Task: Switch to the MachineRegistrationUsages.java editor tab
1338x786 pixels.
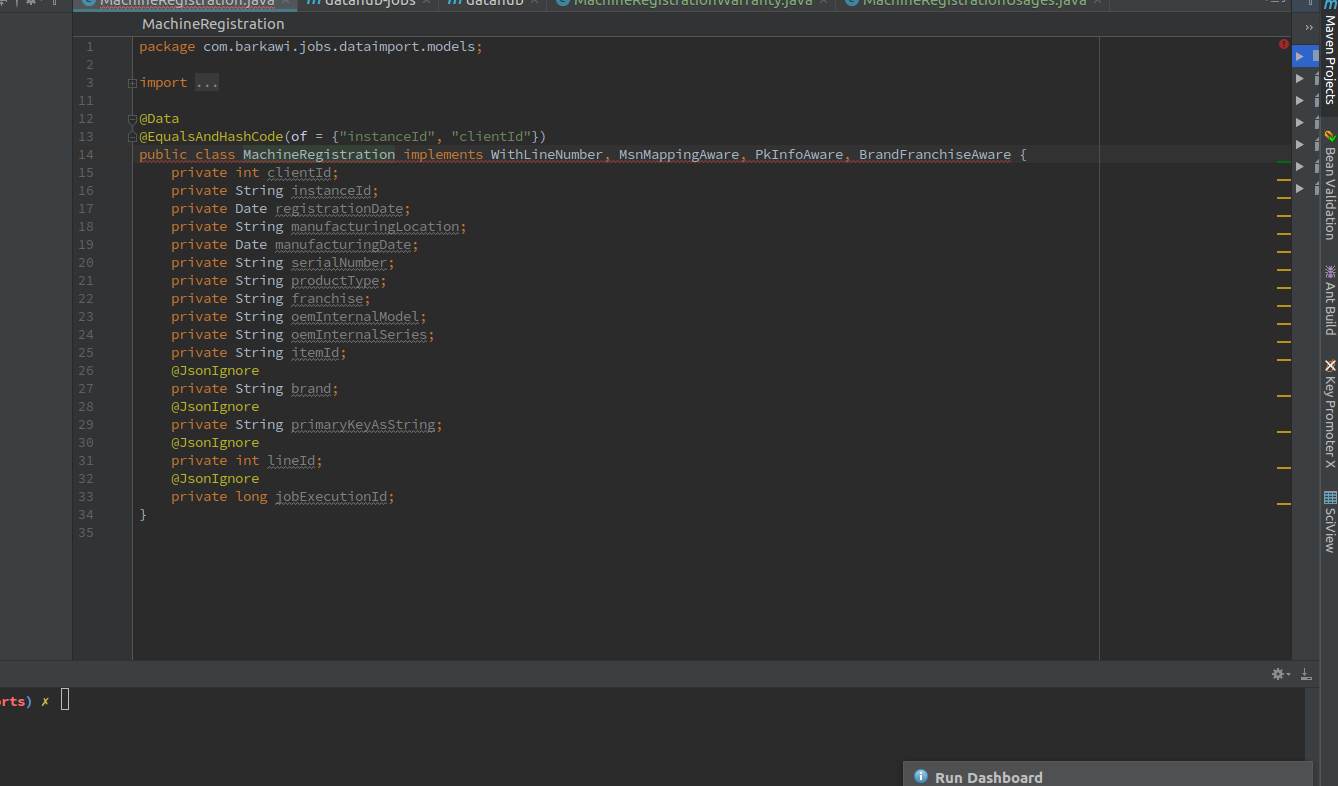Action: (x=973, y=3)
